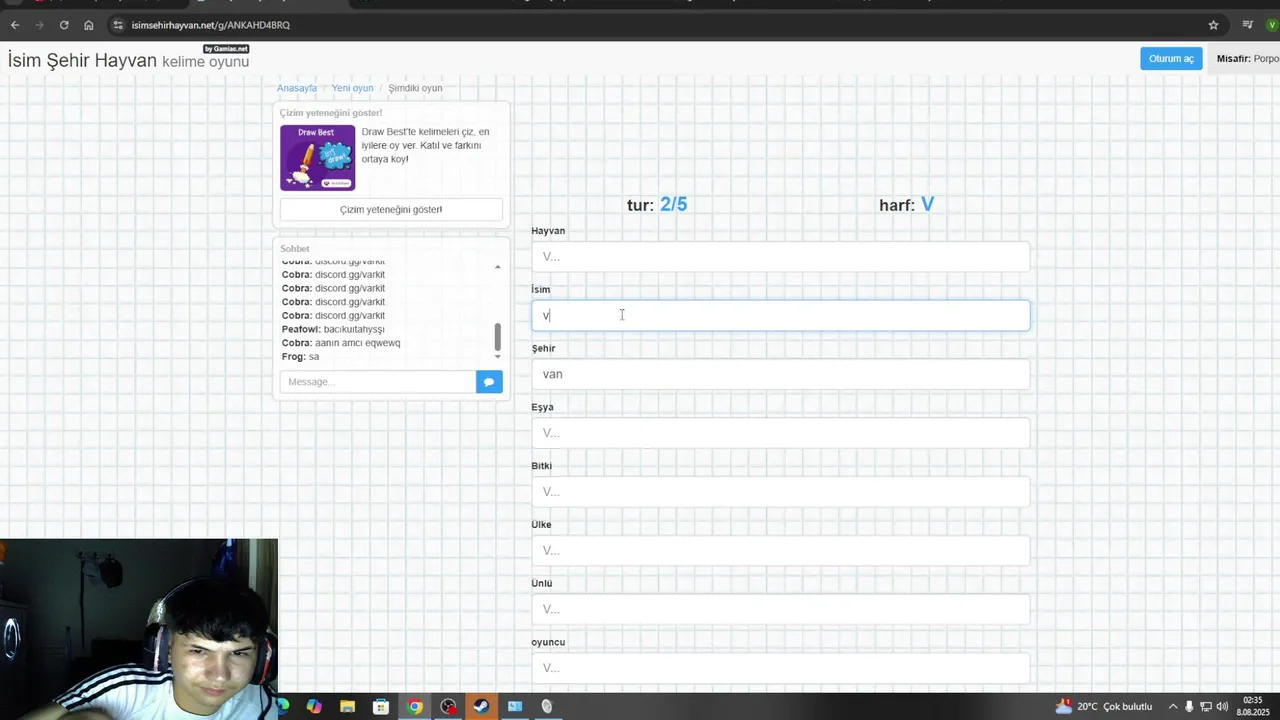Click the Oturum aç button
Viewport: 1280px width, 720px height.
pyautogui.click(x=1171, y=58)
